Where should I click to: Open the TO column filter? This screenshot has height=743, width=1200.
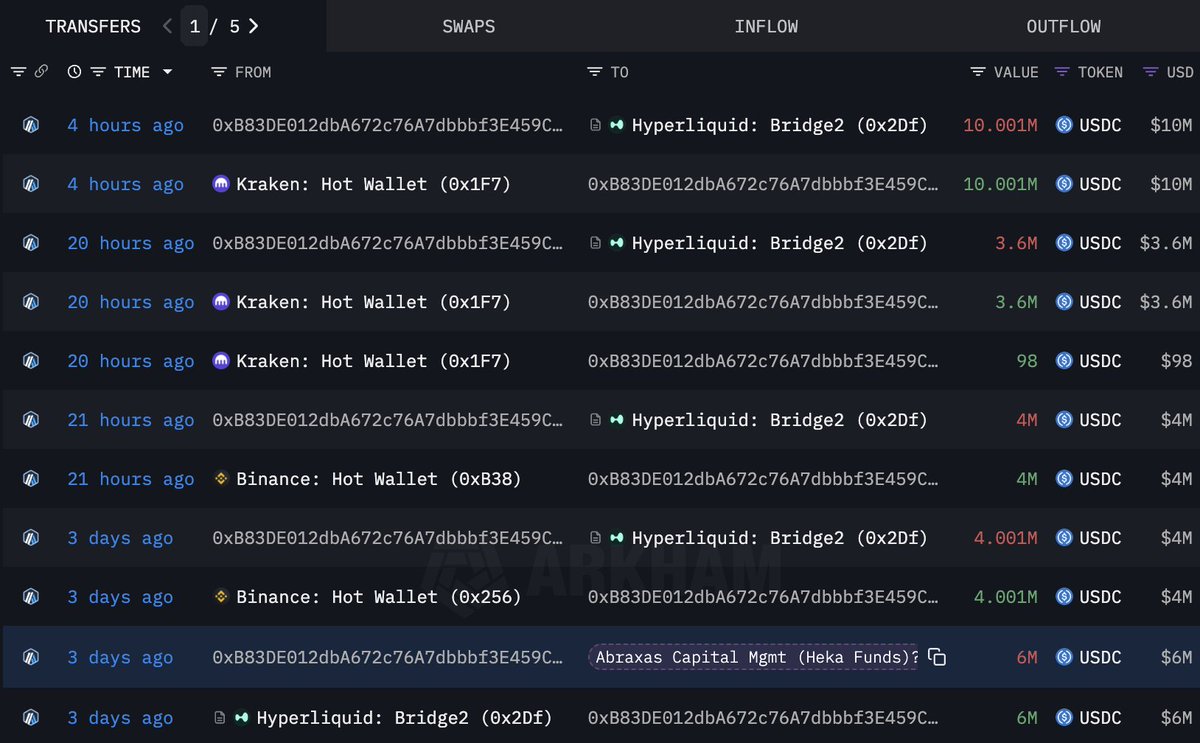click(595, 72)
